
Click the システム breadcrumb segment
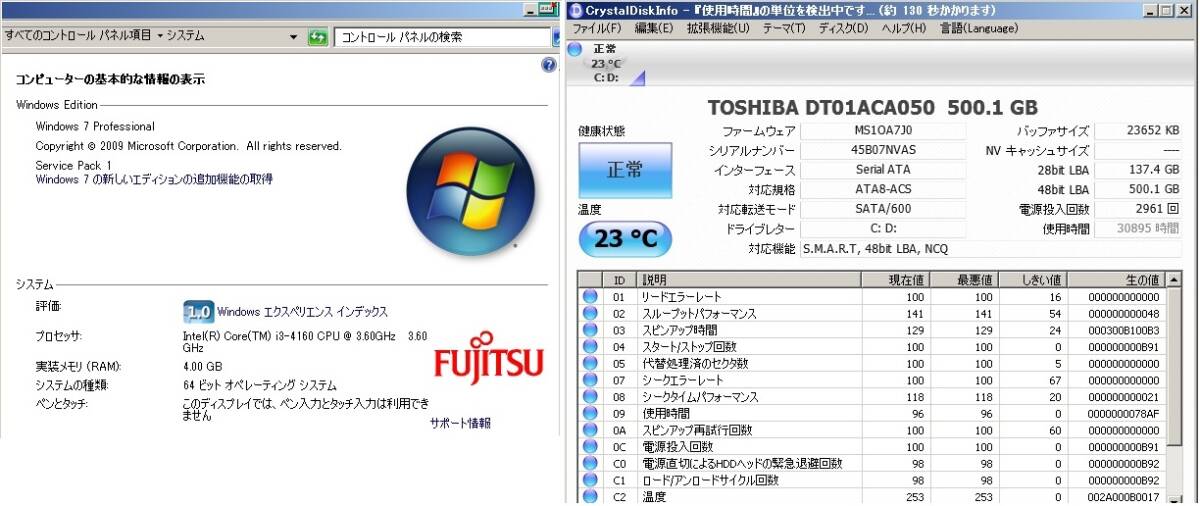pos(187,36)
